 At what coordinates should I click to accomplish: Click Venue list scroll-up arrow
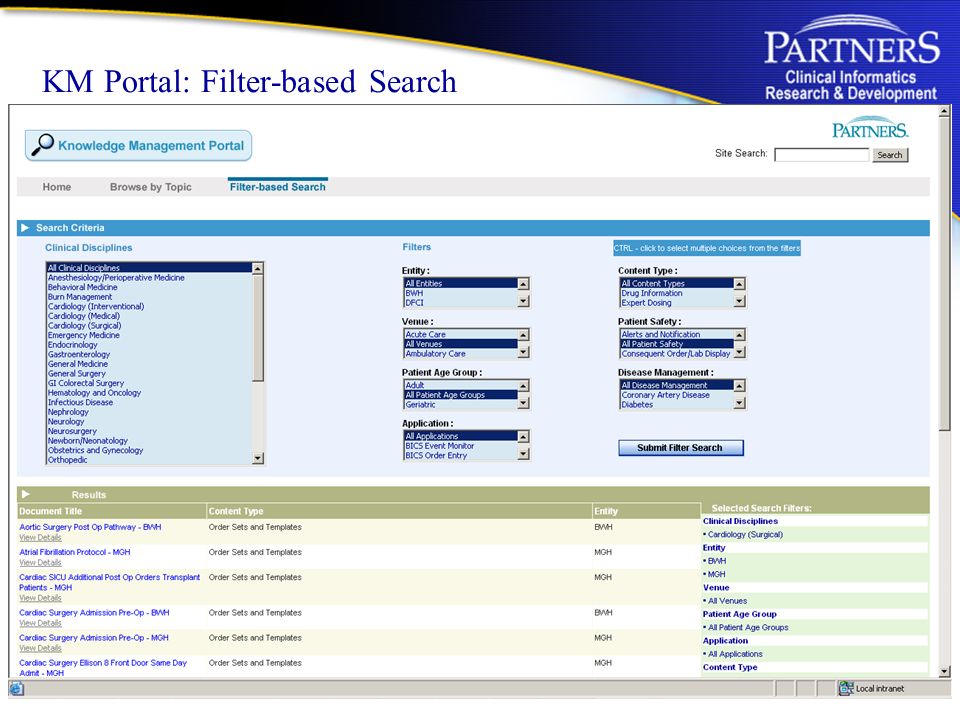[523, 334]
